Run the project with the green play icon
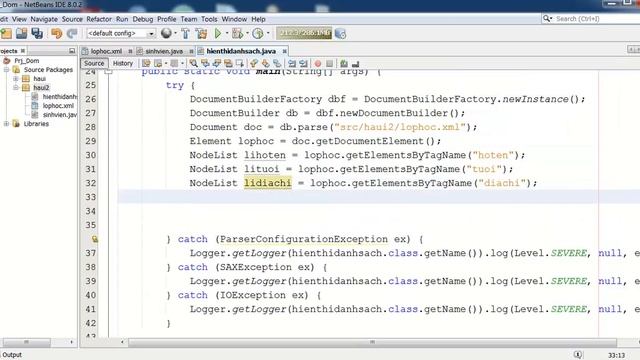Image resolution: width=640 pixels, height=360 pixels. point(218,33)
